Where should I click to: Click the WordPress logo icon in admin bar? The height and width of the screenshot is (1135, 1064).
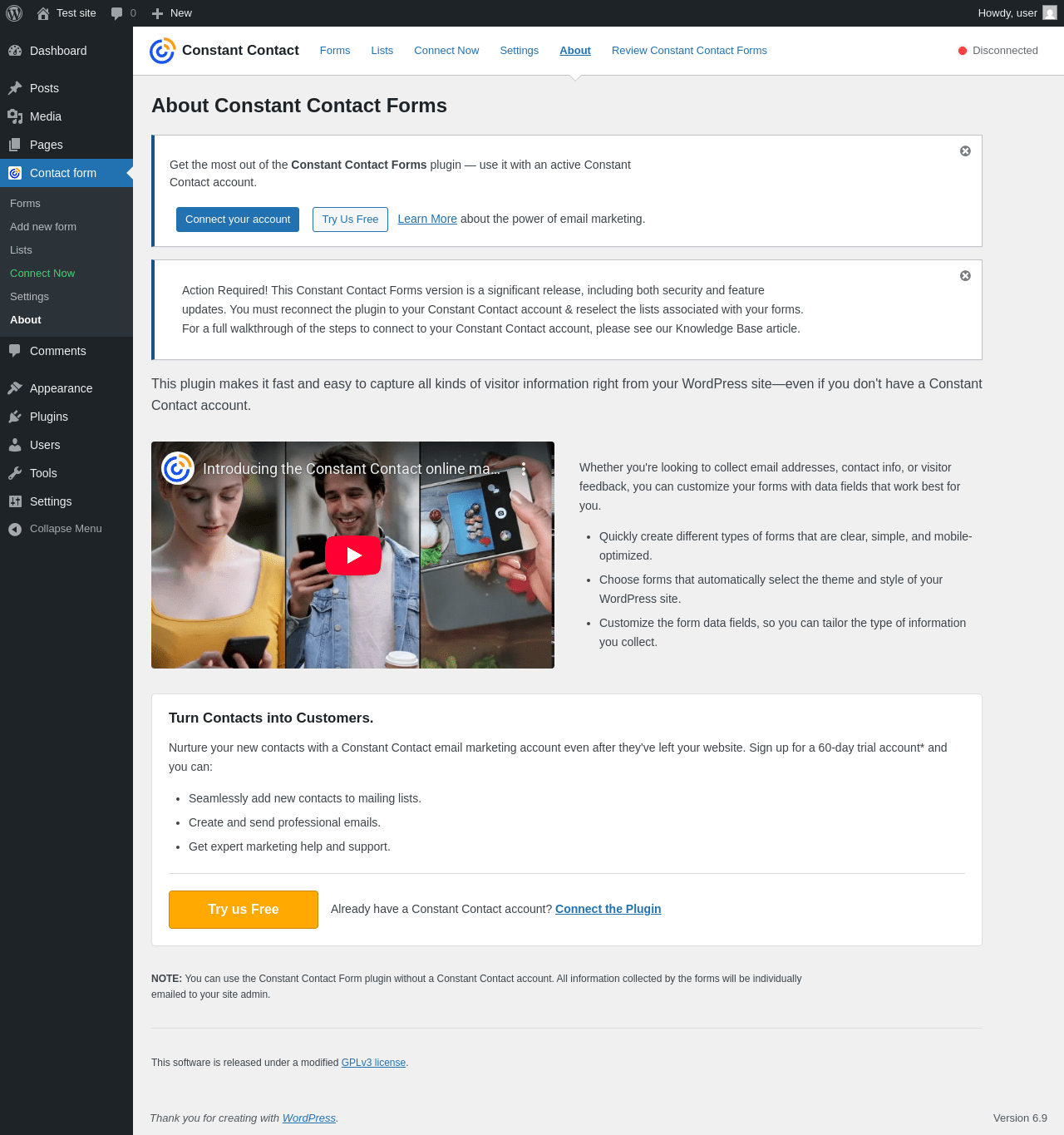(x=14, y=13)
